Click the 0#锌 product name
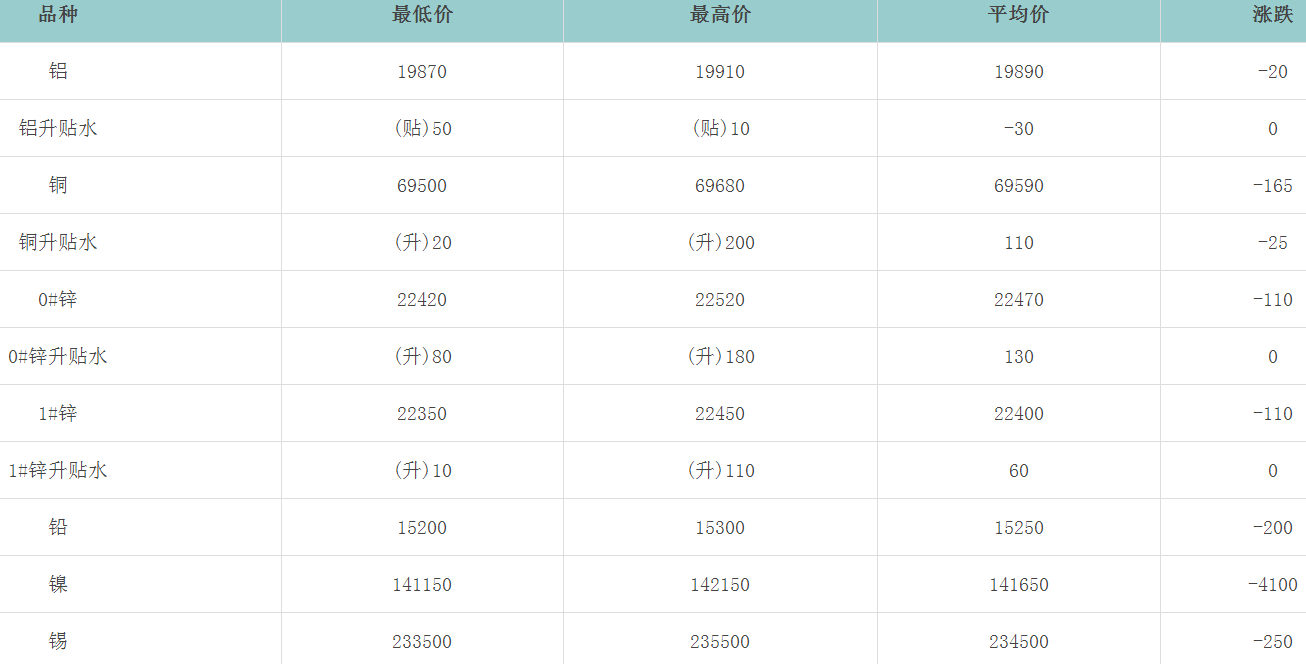Viewport: 1306px width, 664px height. tap(58, 300)
